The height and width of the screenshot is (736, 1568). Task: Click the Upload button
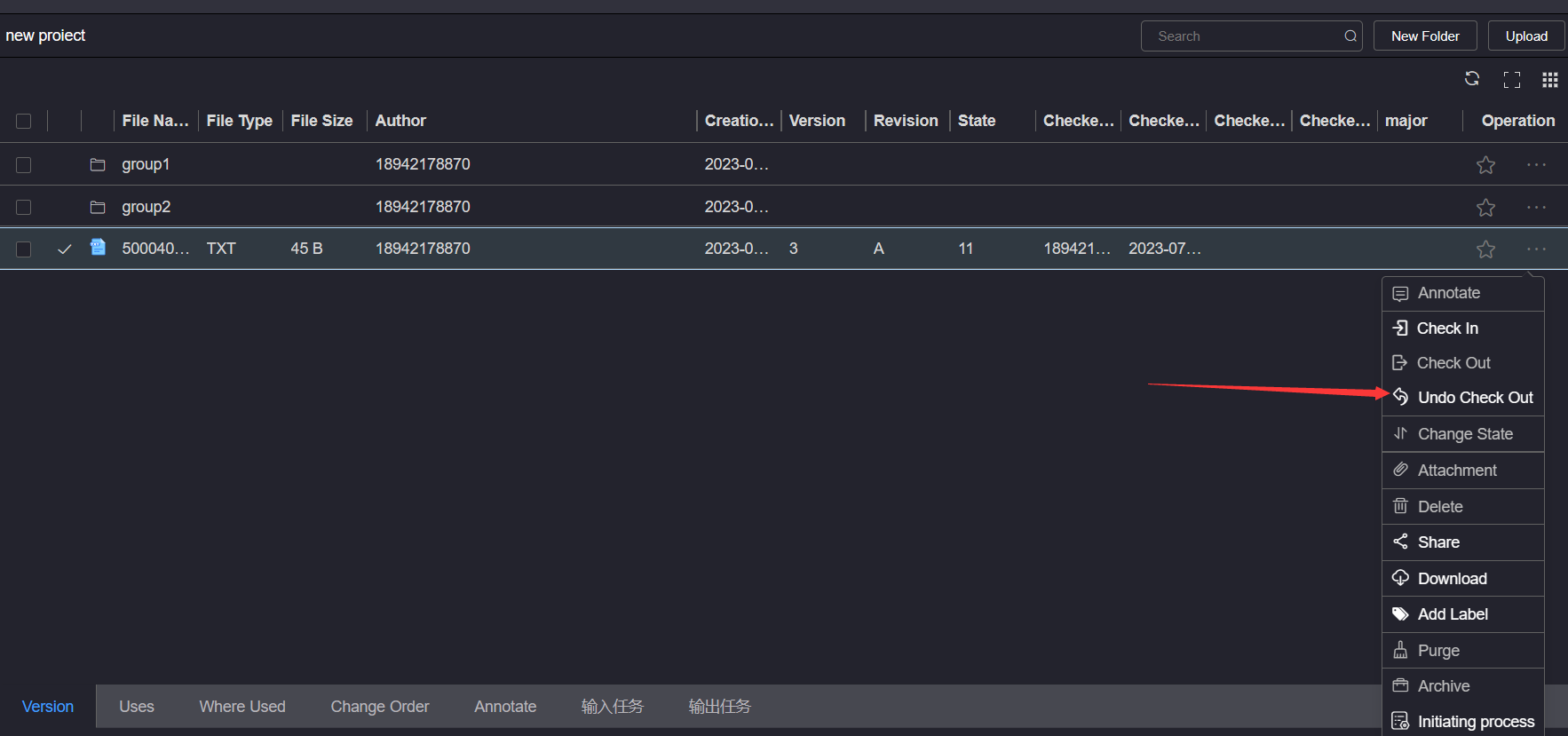pos(1526,36)
